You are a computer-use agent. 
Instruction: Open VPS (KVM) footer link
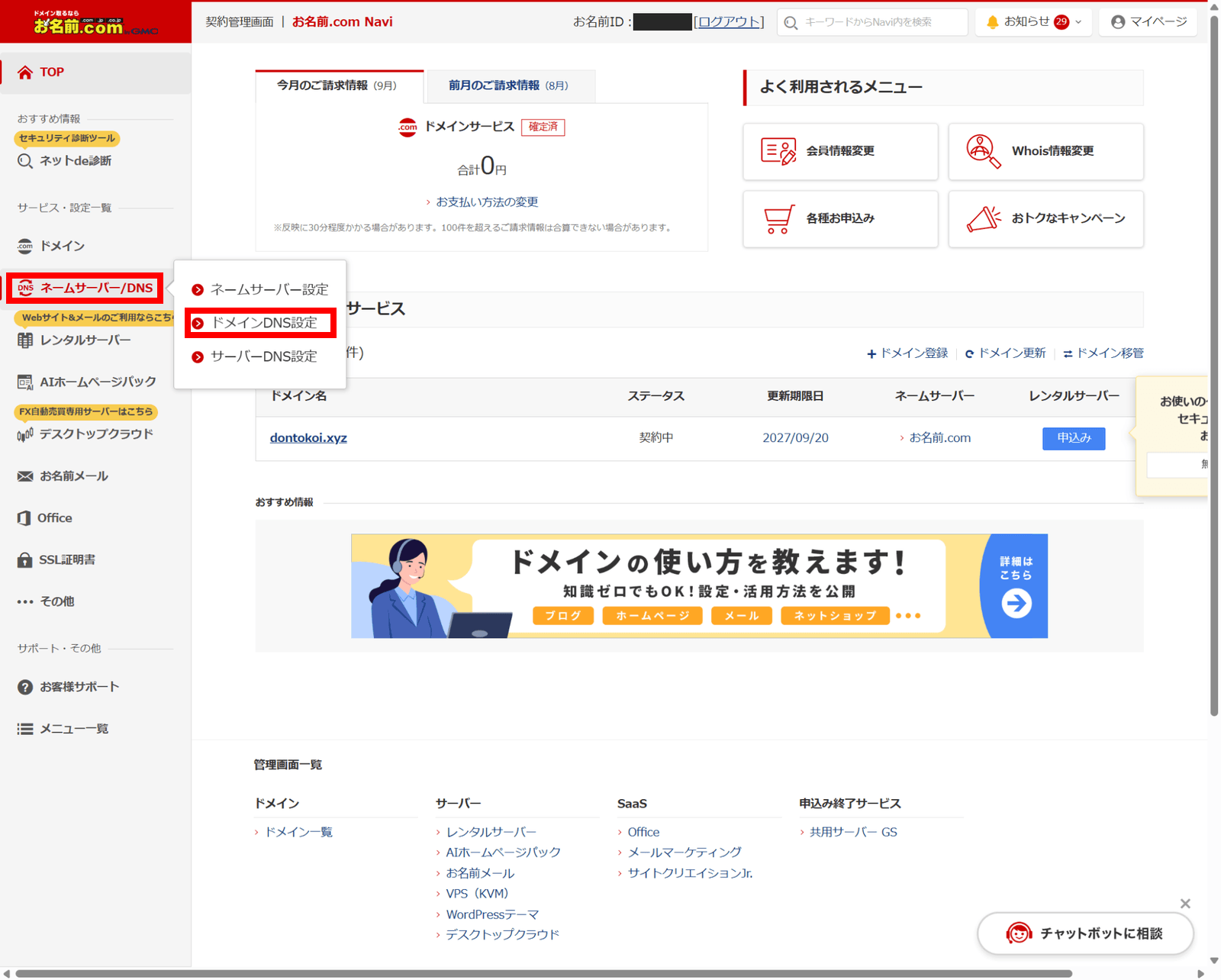point(477,894)
